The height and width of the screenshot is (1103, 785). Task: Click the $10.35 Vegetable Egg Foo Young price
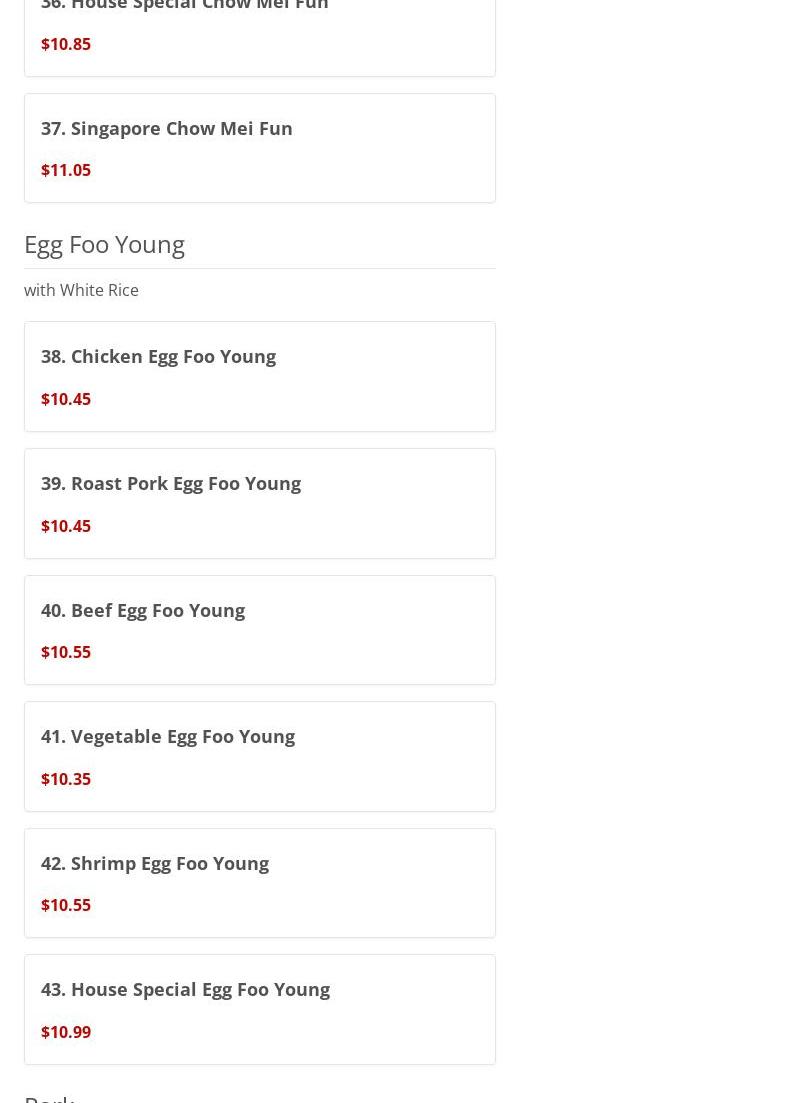click(x=66, y=779)
